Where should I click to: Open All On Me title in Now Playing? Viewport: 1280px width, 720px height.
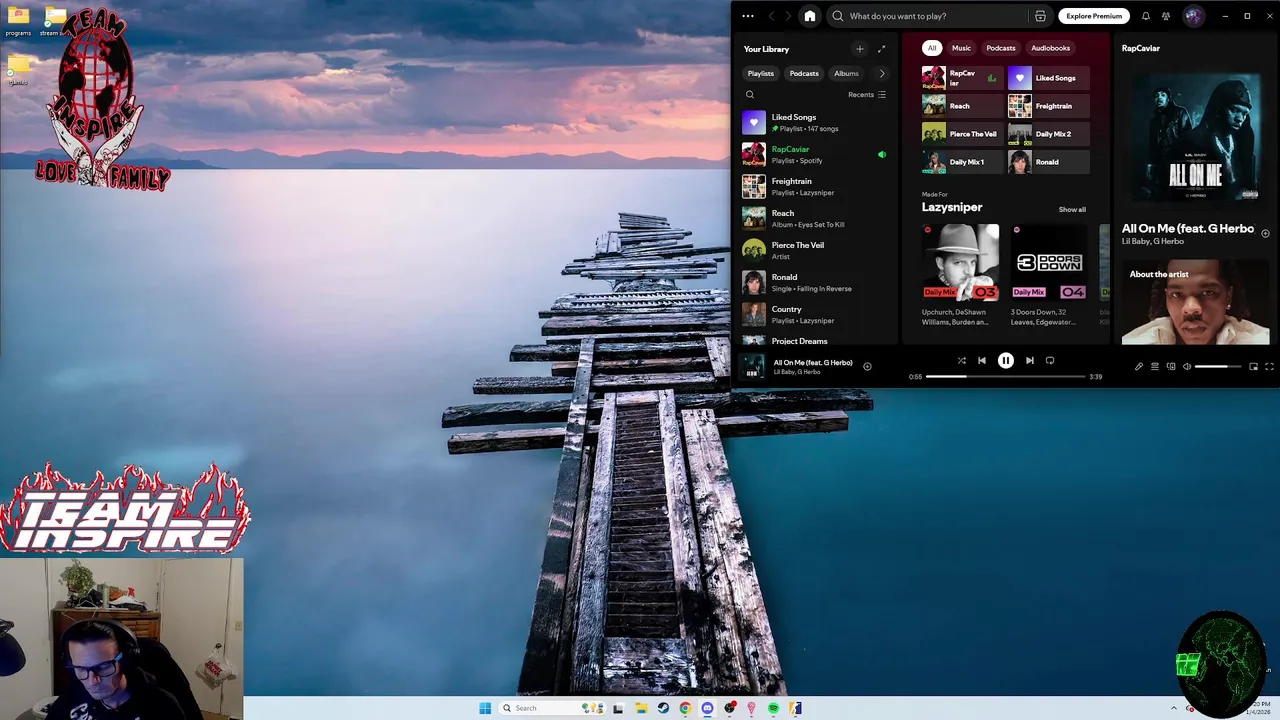[x=1187, y=229]
